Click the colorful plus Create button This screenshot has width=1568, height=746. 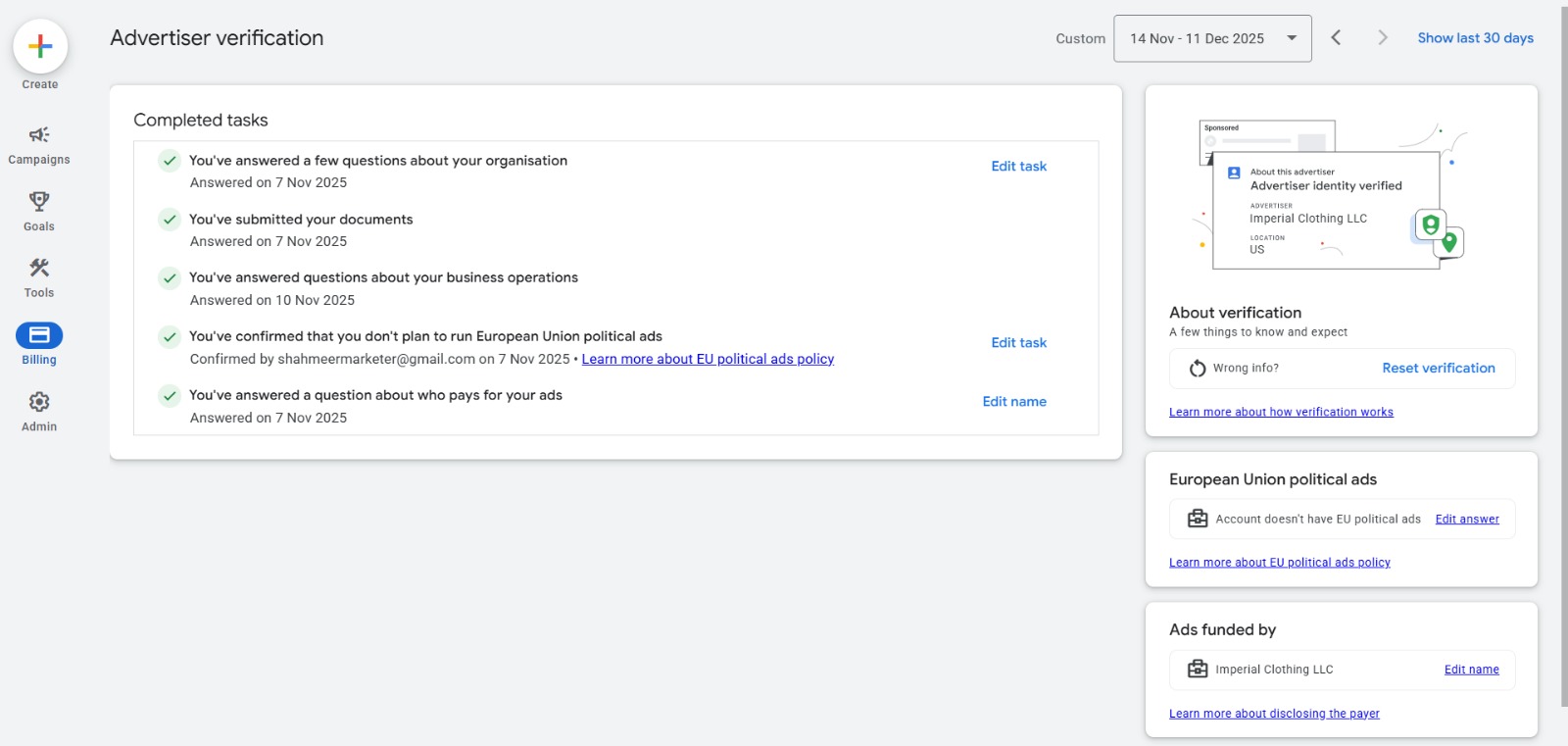(40, 46)
